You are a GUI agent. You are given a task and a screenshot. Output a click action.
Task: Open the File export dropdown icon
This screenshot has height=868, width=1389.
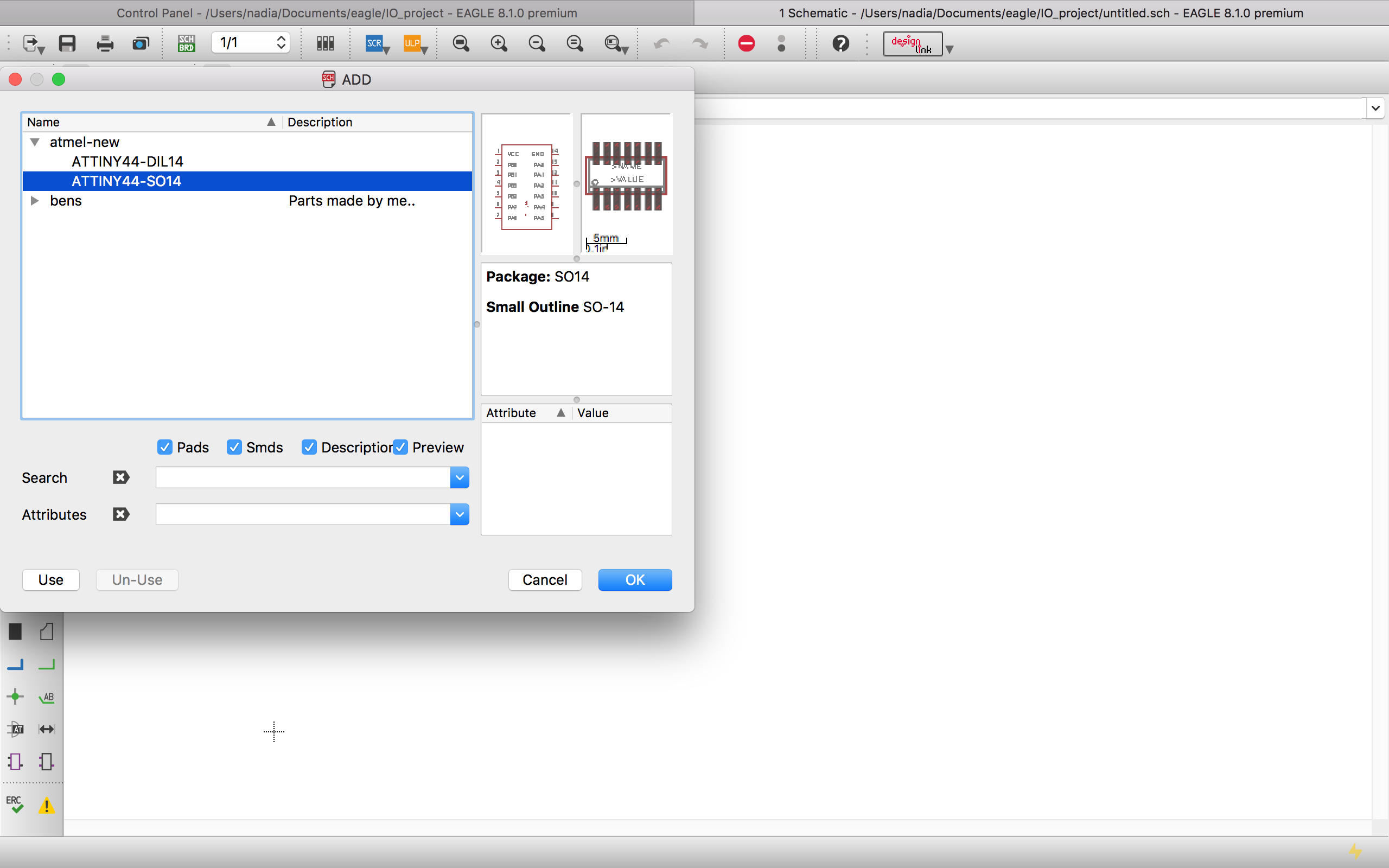click(x=33, y=44)
